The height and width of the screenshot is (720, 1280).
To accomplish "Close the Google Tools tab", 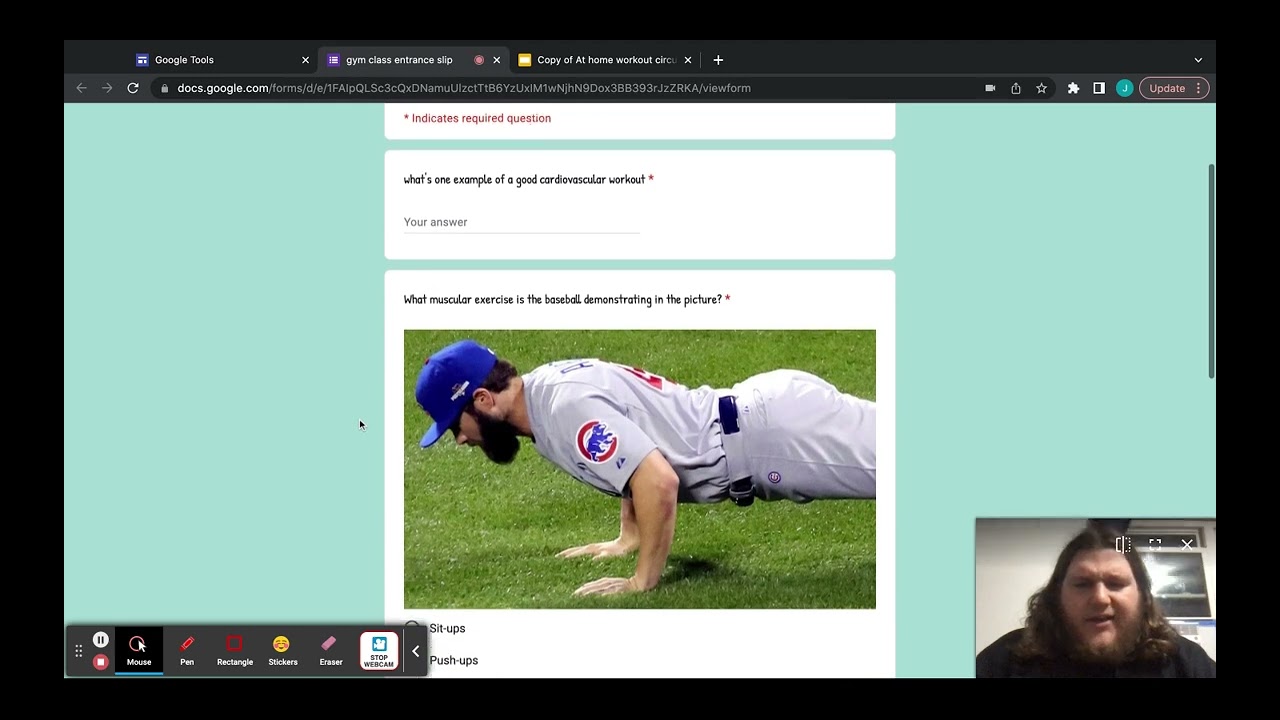I will [x=306, y=60].
